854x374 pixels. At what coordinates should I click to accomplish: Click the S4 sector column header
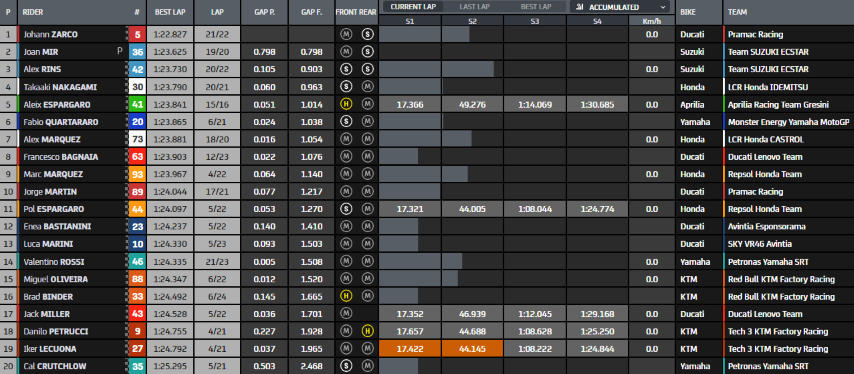[597, 20]
